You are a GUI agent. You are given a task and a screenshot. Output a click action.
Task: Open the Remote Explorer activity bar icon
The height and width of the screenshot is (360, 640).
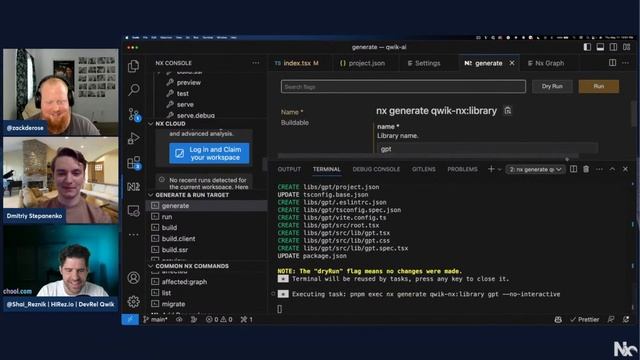pos(133,211)
